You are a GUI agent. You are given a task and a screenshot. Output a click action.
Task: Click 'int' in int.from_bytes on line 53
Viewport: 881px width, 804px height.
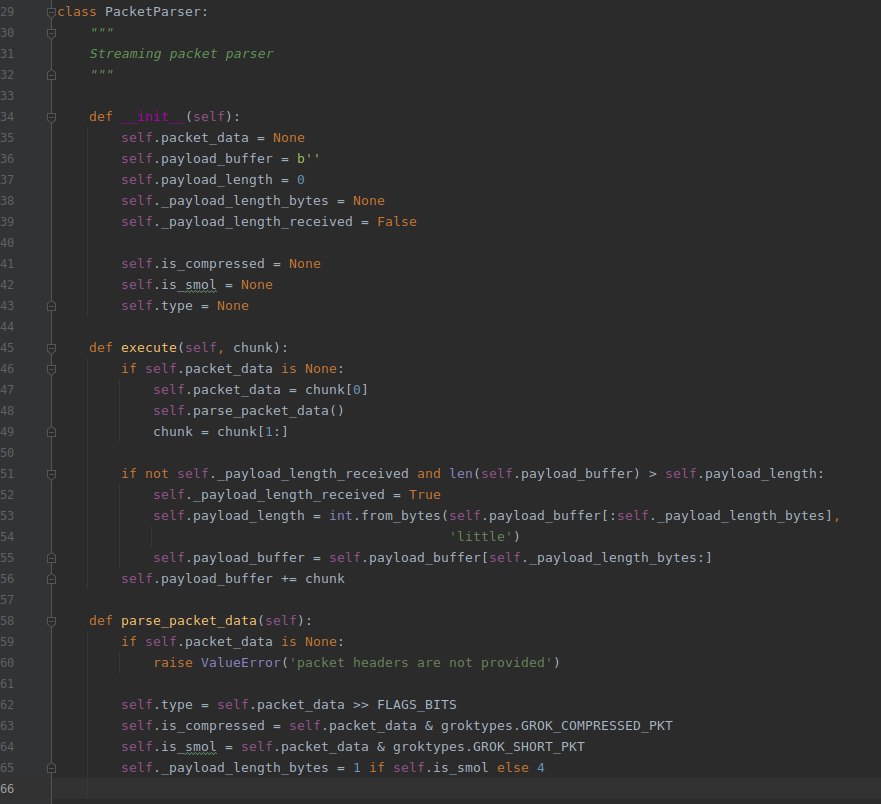340,516
